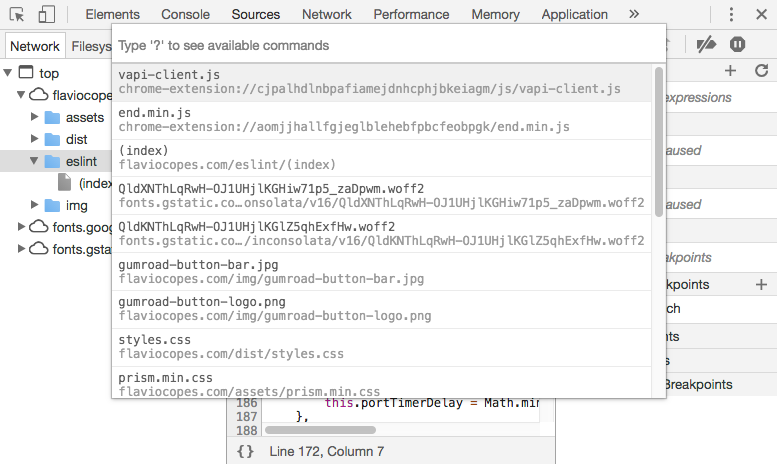The height and width of the screenshot is (464, 777).
Task: Add an XHR/fetch breakpoint with the plus icon
Action: coord(762,285)
